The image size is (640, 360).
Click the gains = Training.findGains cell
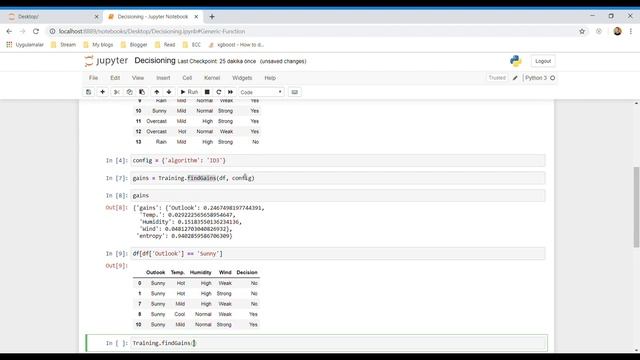[x=338, y=178]
